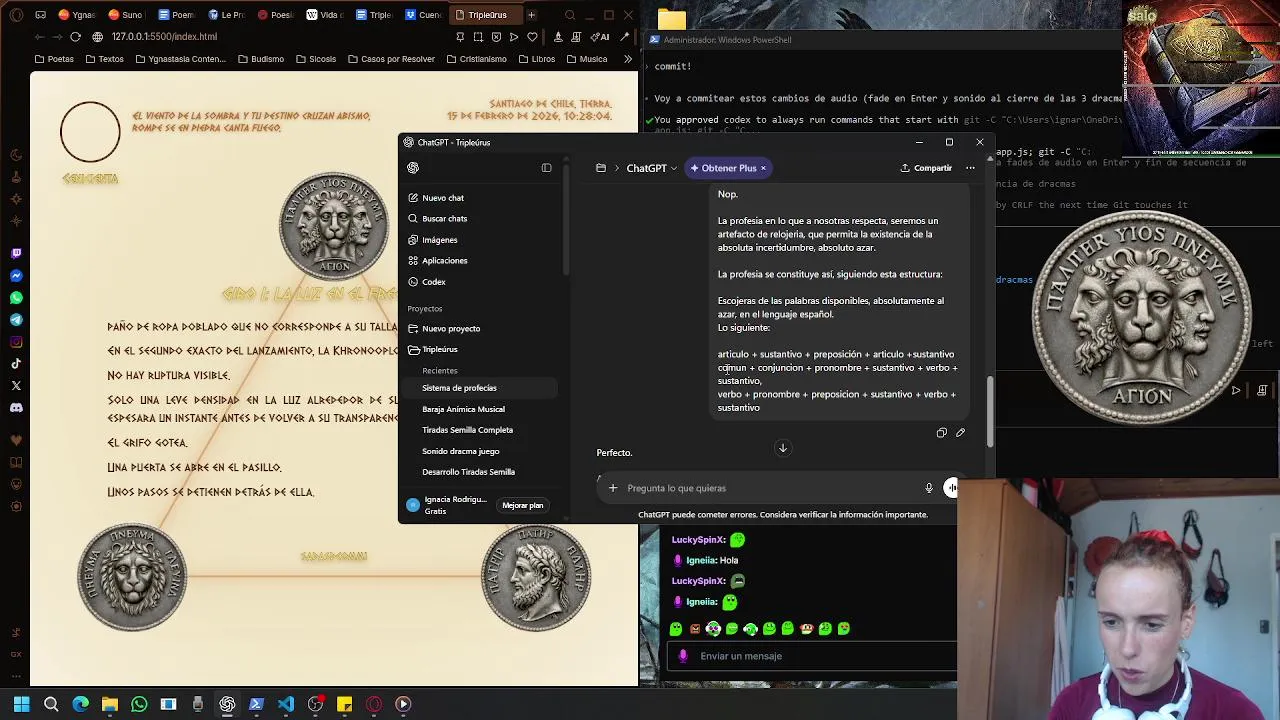Open the Cristianismo bookmarks folder
Image resolution: width=1280 pixels, height=720 pixels.
pos(476,59)
